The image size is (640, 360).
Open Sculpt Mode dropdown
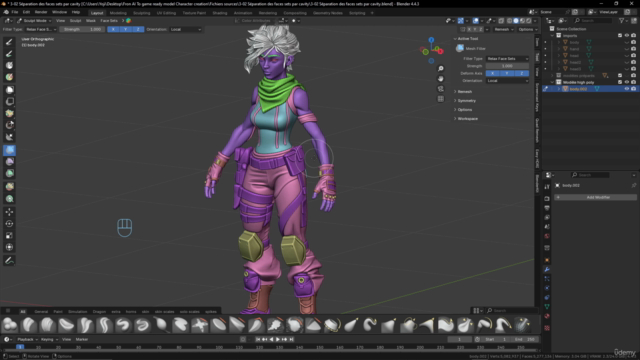[x=34, y=20]
